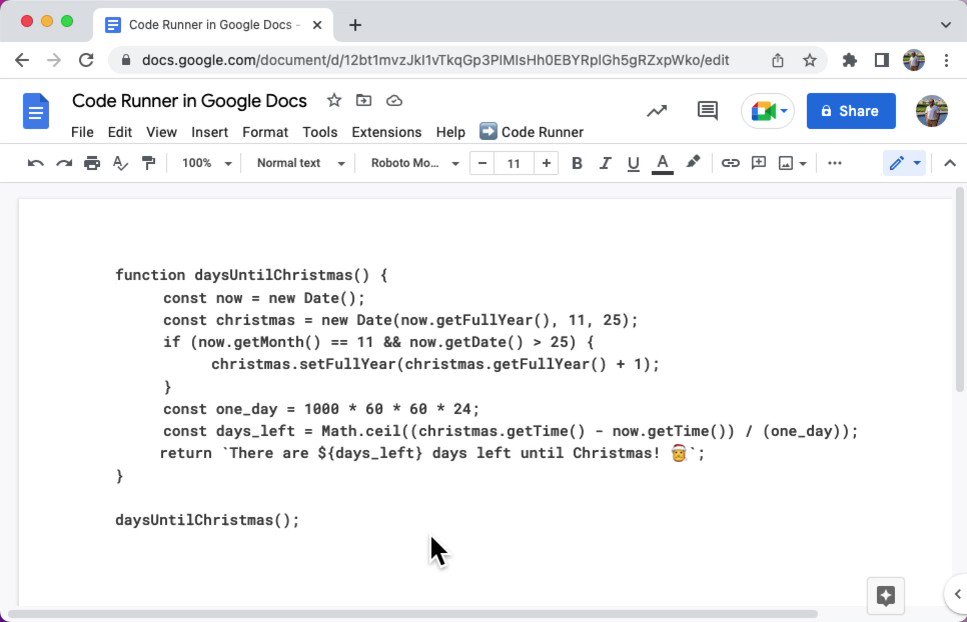
Task: Click the Share button
Action: (851, 110)
